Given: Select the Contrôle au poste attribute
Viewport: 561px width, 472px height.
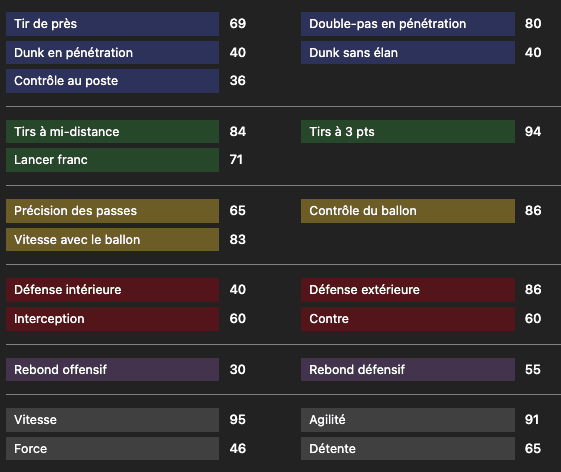Looking at the screenshot, I should click(x=112, y=81).
